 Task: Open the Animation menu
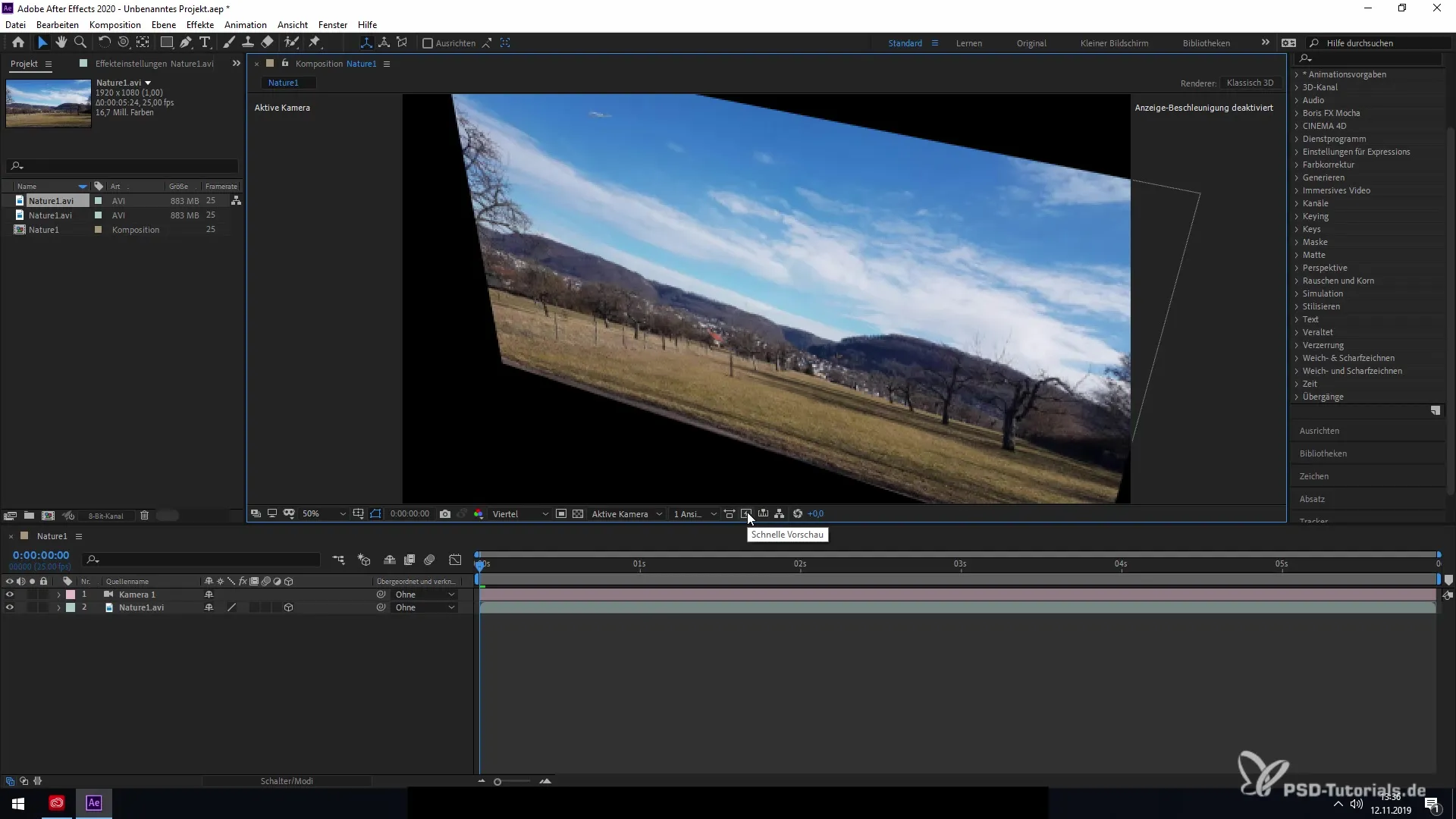[x=246, y=24]
